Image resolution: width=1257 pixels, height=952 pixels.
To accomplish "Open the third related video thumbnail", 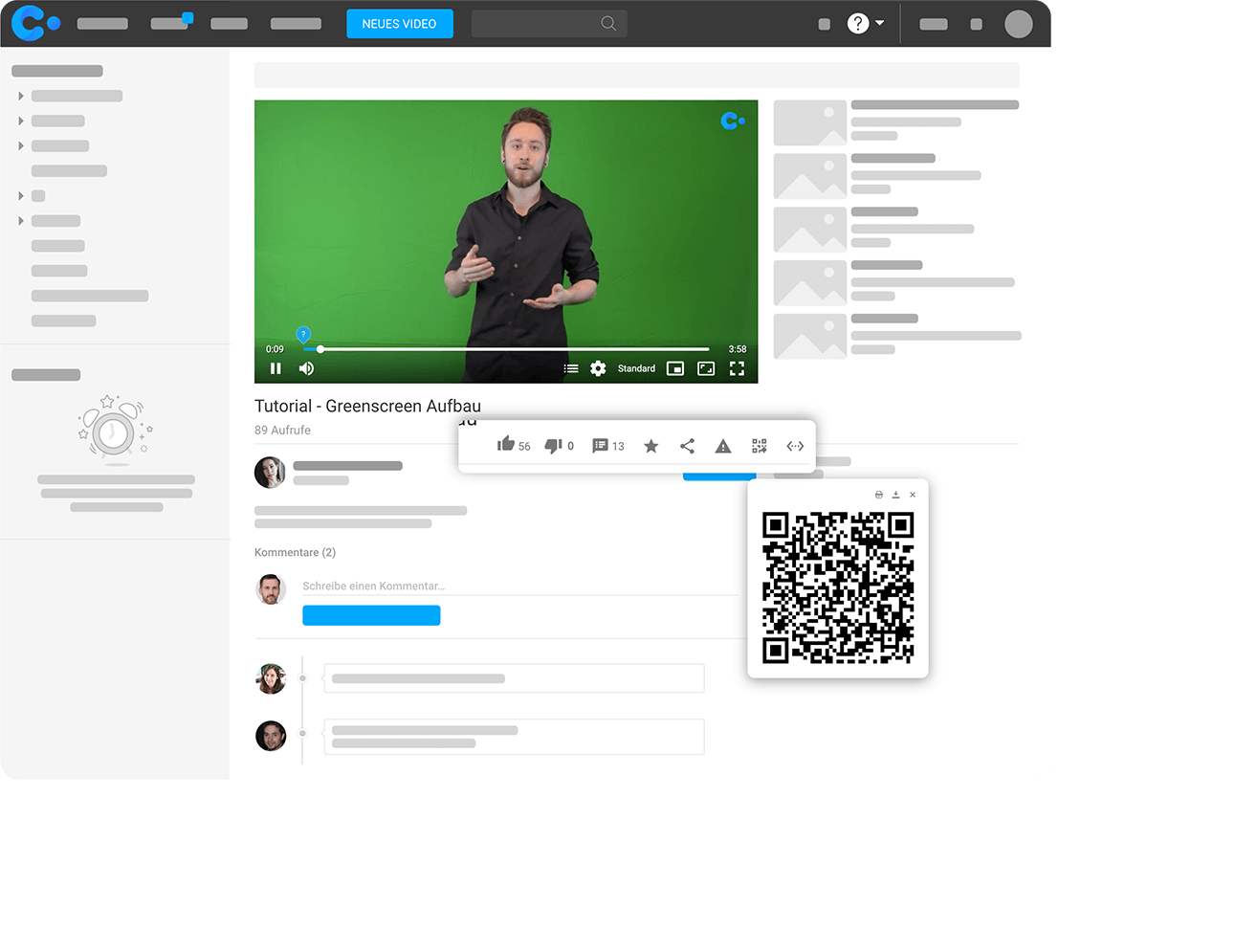I will 810,230.
